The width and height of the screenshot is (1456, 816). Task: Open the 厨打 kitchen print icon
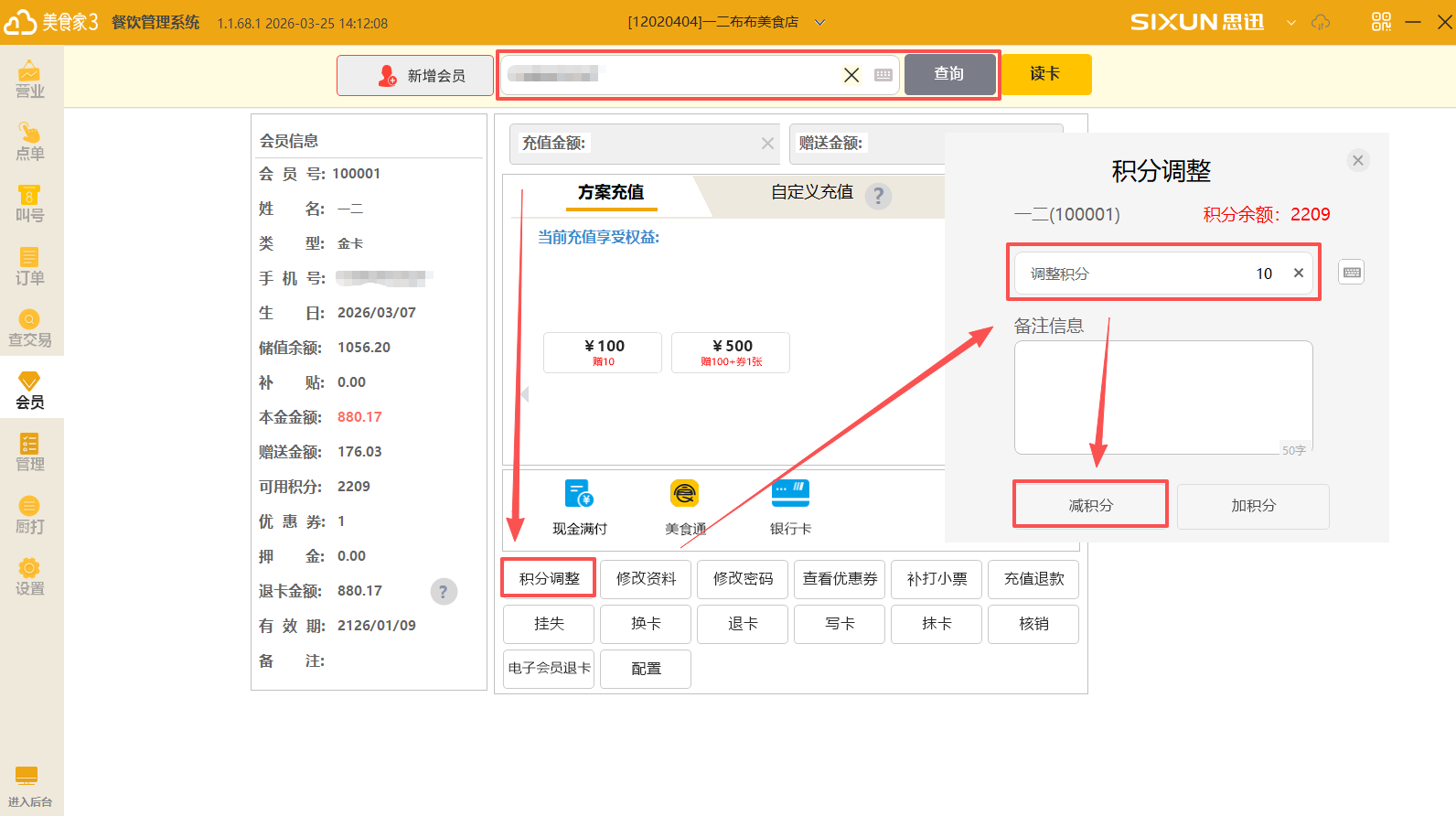(x=29, y=515)
